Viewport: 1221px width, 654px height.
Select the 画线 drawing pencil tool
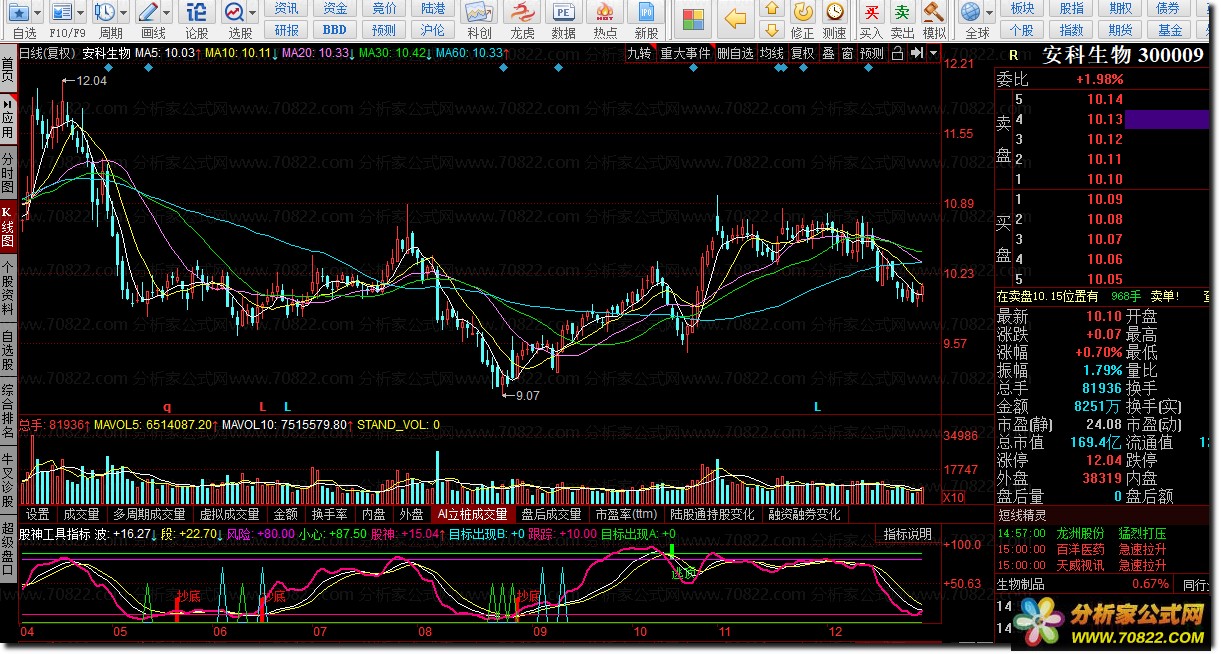pos(148,12)
